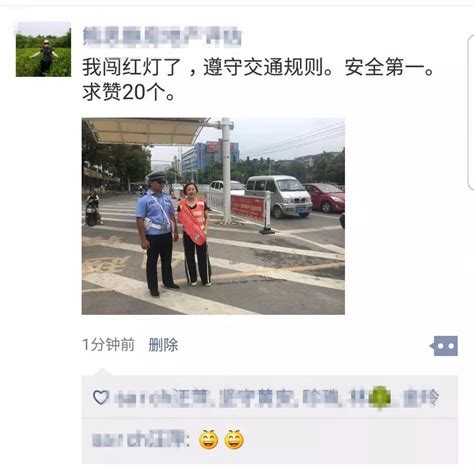
Task: Open the attached traffic police photo
Action: (x=213, y=216)
